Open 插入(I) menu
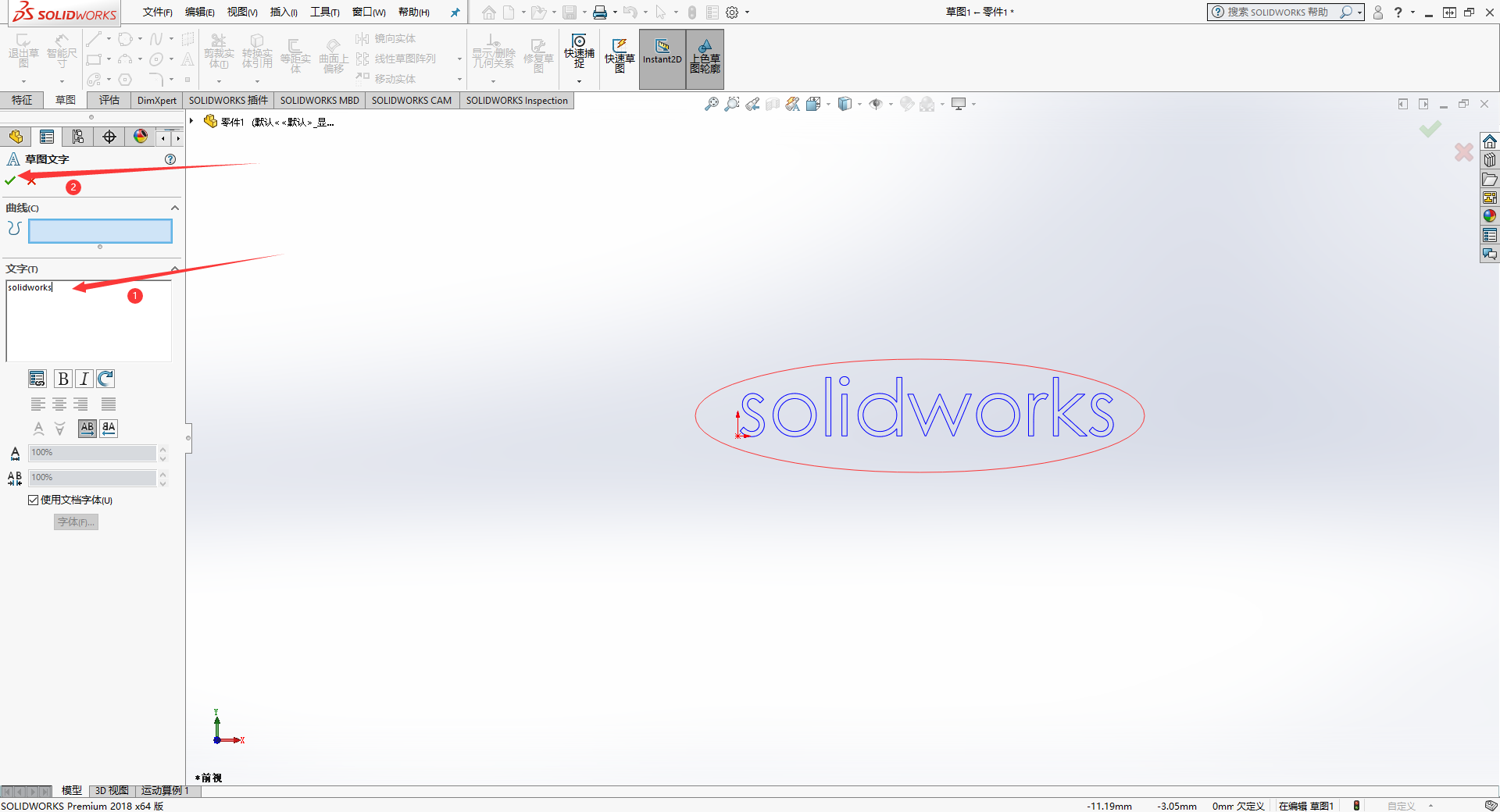This screenshot has height=812, width=1500. click(284, 12)
